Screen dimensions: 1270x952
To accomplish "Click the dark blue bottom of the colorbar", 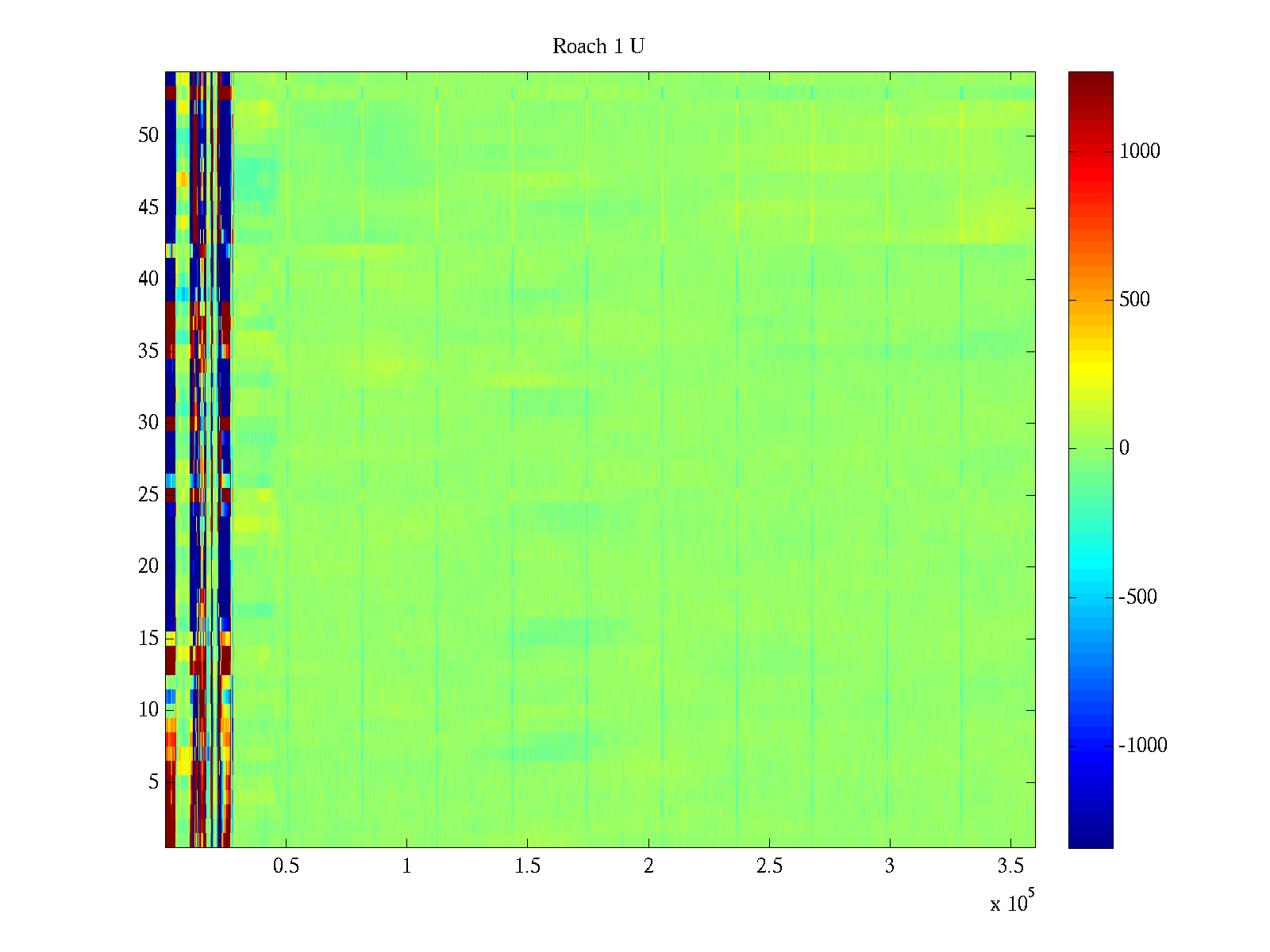I will coord(1090,839).
